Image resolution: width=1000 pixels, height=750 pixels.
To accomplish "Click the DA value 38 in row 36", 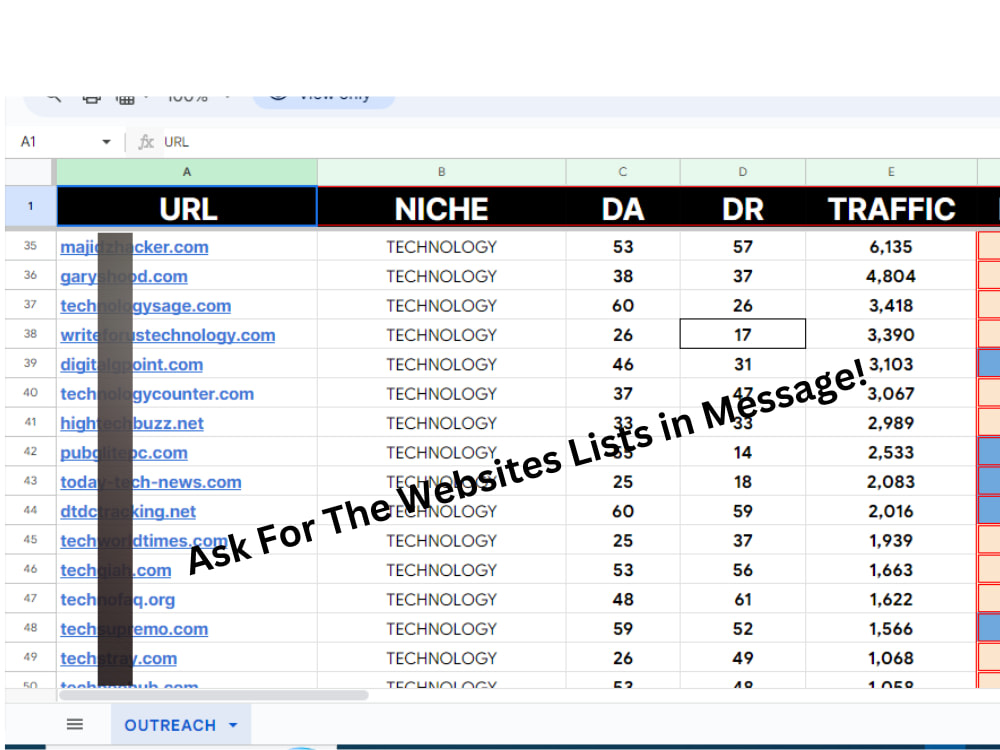I will (623, 276).
